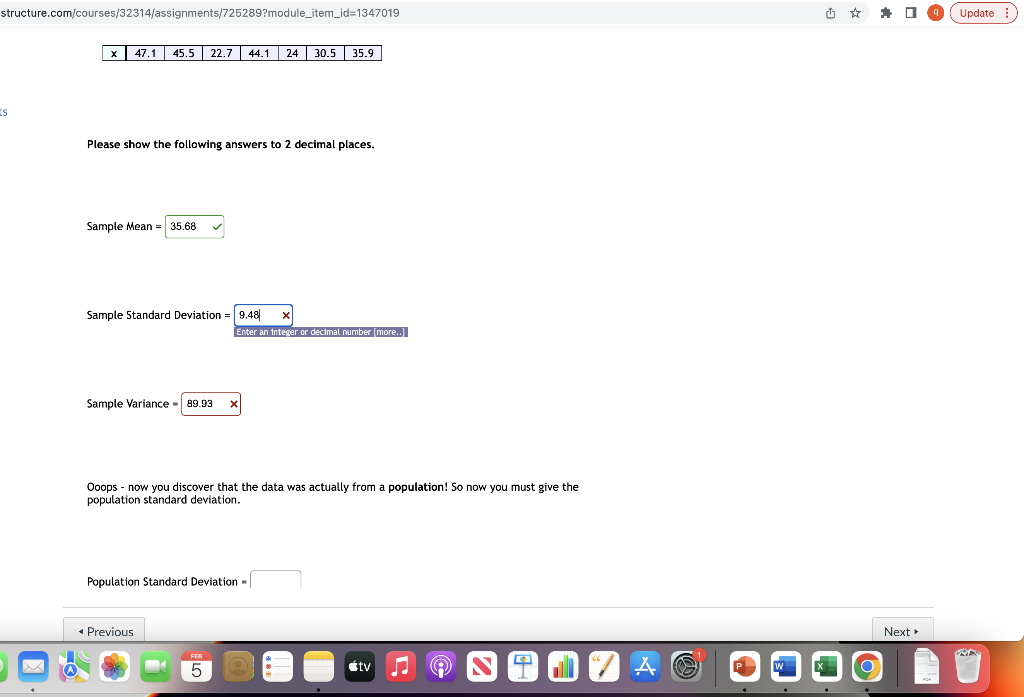This screenshot has width=1024, height=697.
Task: Open the Chrome extensions puzzle icon
Action: [x=886, y=13]
